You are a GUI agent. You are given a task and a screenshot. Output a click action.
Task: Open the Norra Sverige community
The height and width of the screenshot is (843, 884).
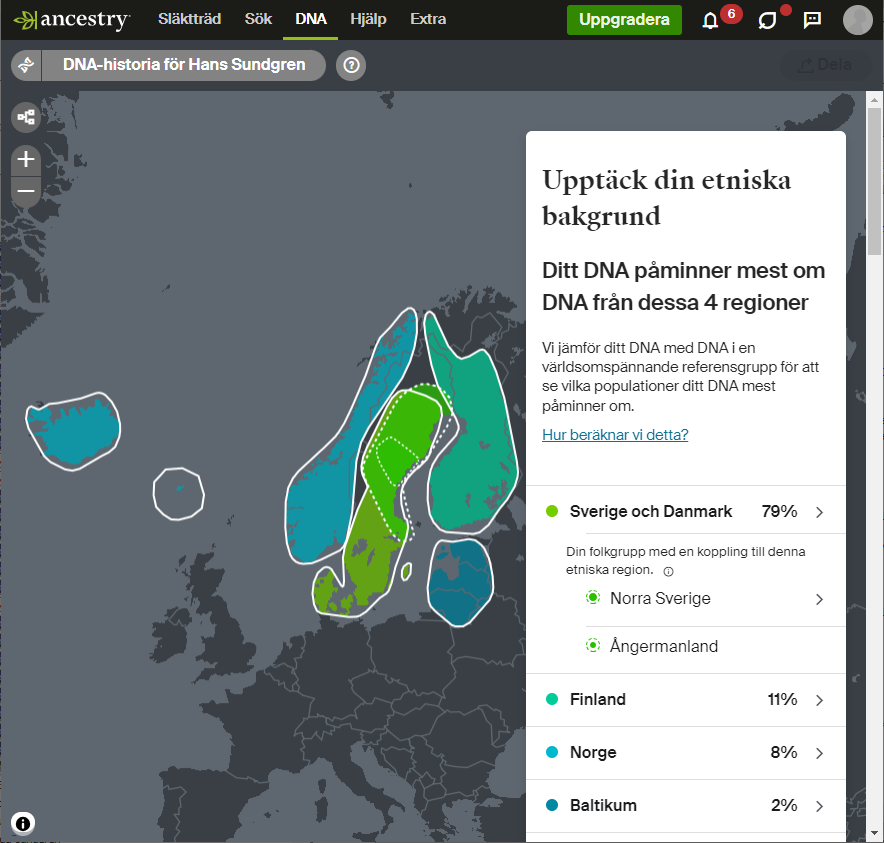pos(715,599)
